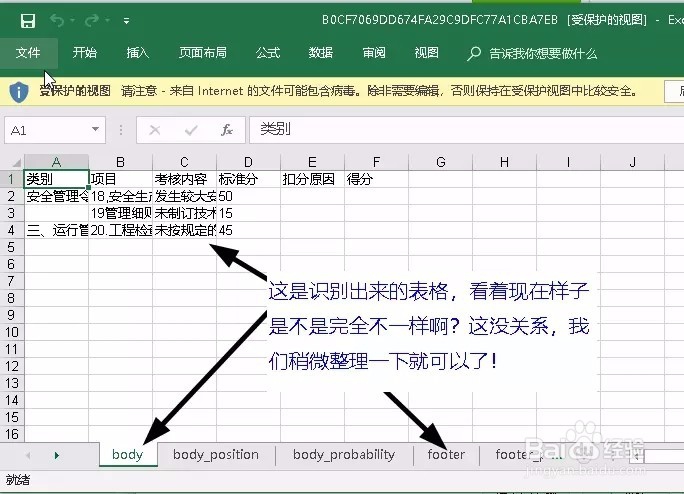
Task: Click the grayed previous-sheet scroll arrow
Action: (x=28, y=456)
